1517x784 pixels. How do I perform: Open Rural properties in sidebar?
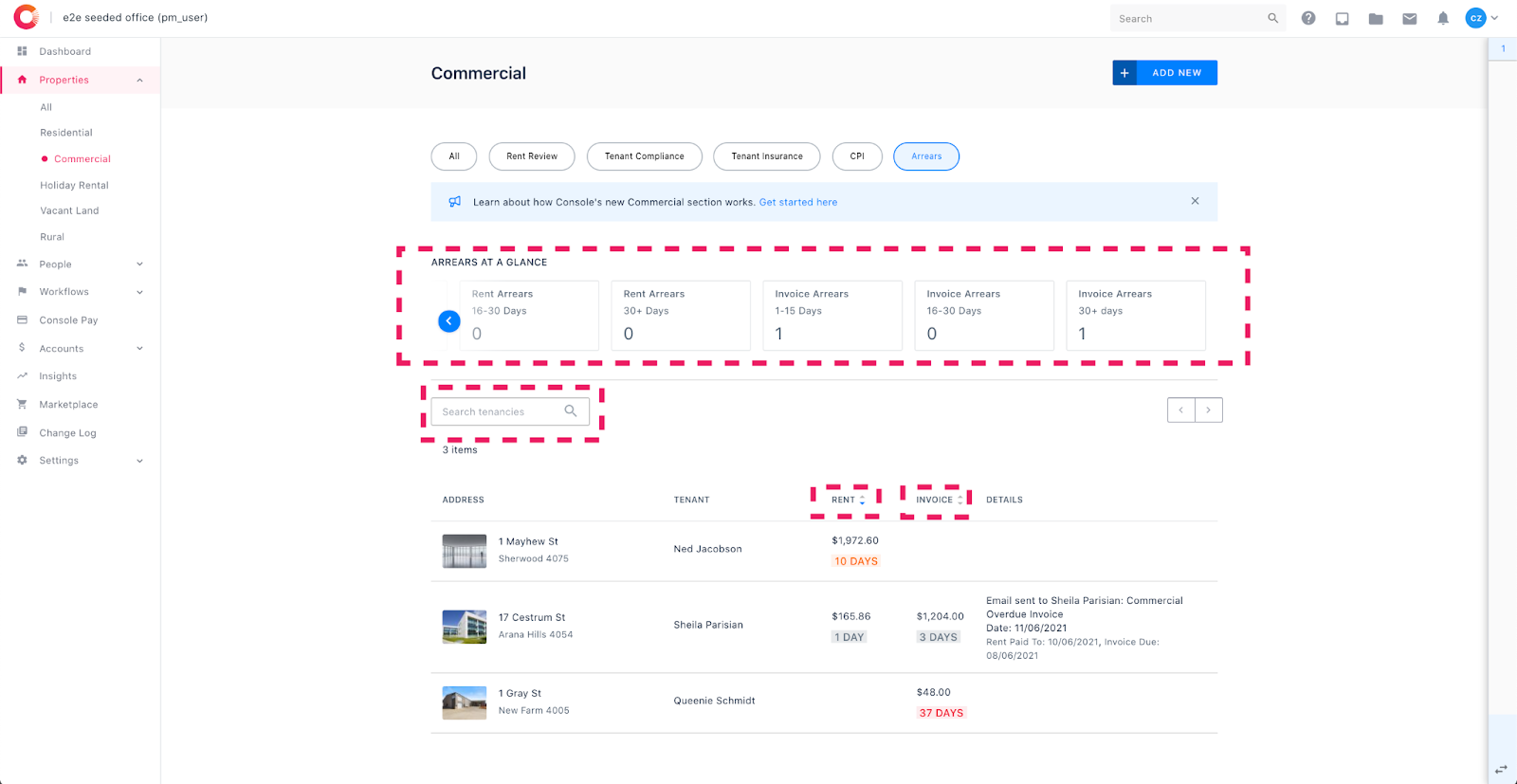52,237
